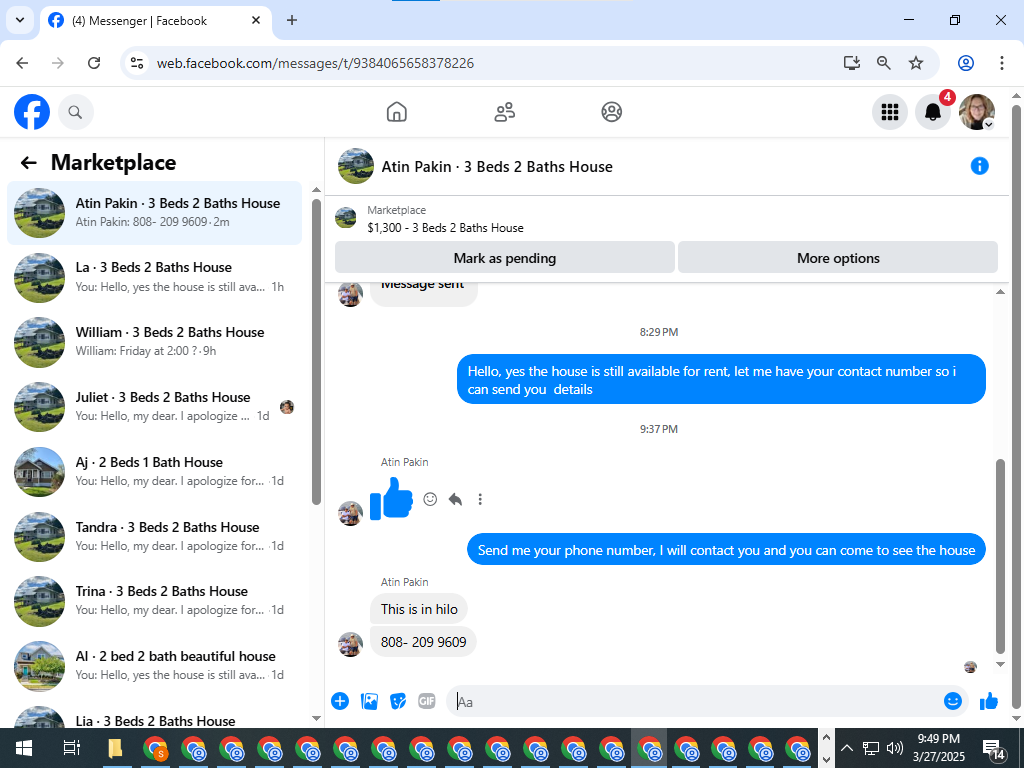
Task: Open account profile picture menu
Action: point(976,112)
